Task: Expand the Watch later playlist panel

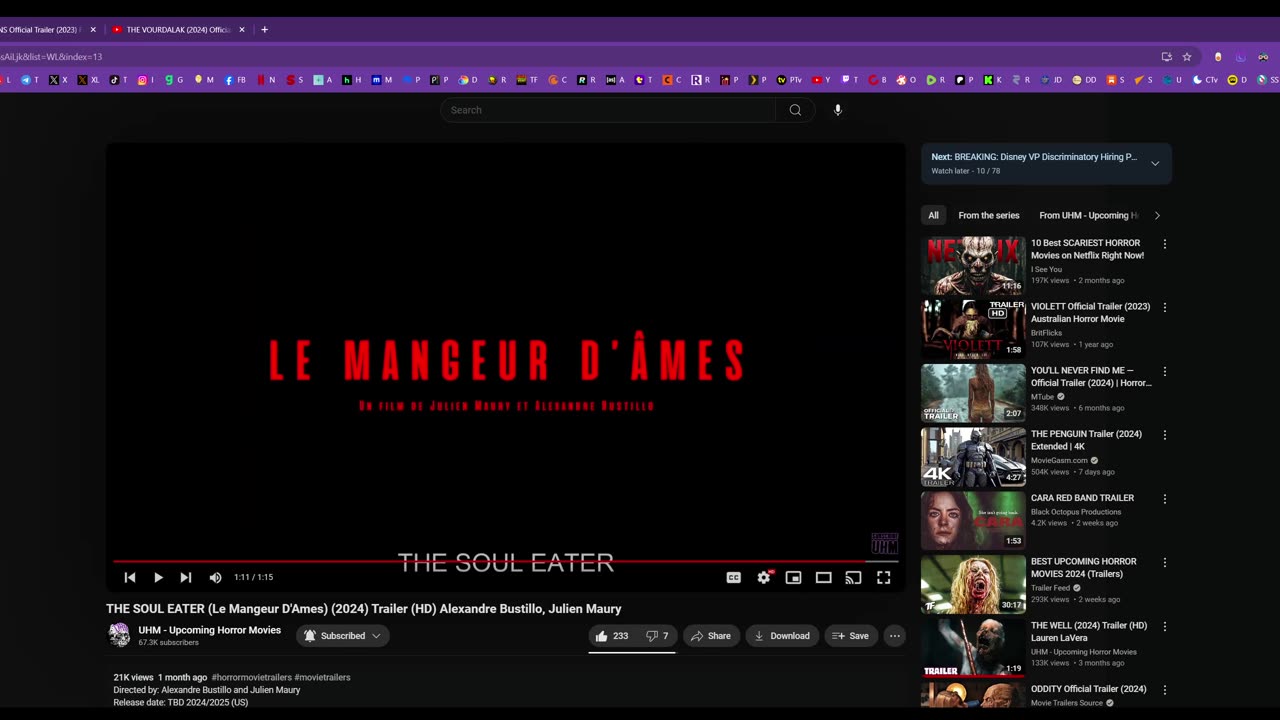Action: 1155,163
